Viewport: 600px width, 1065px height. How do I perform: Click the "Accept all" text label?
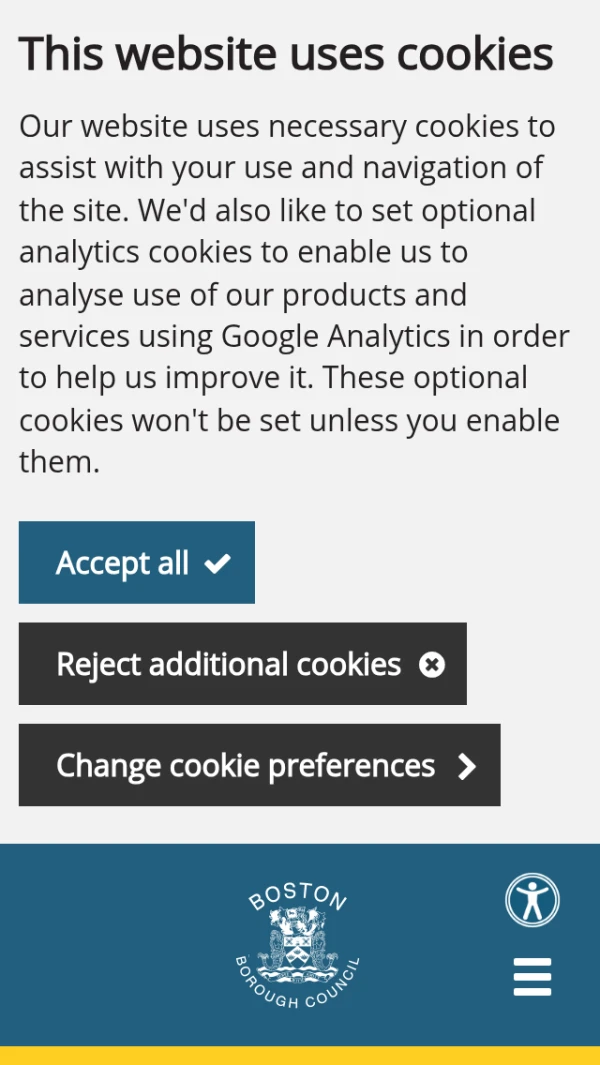(122, 564)
